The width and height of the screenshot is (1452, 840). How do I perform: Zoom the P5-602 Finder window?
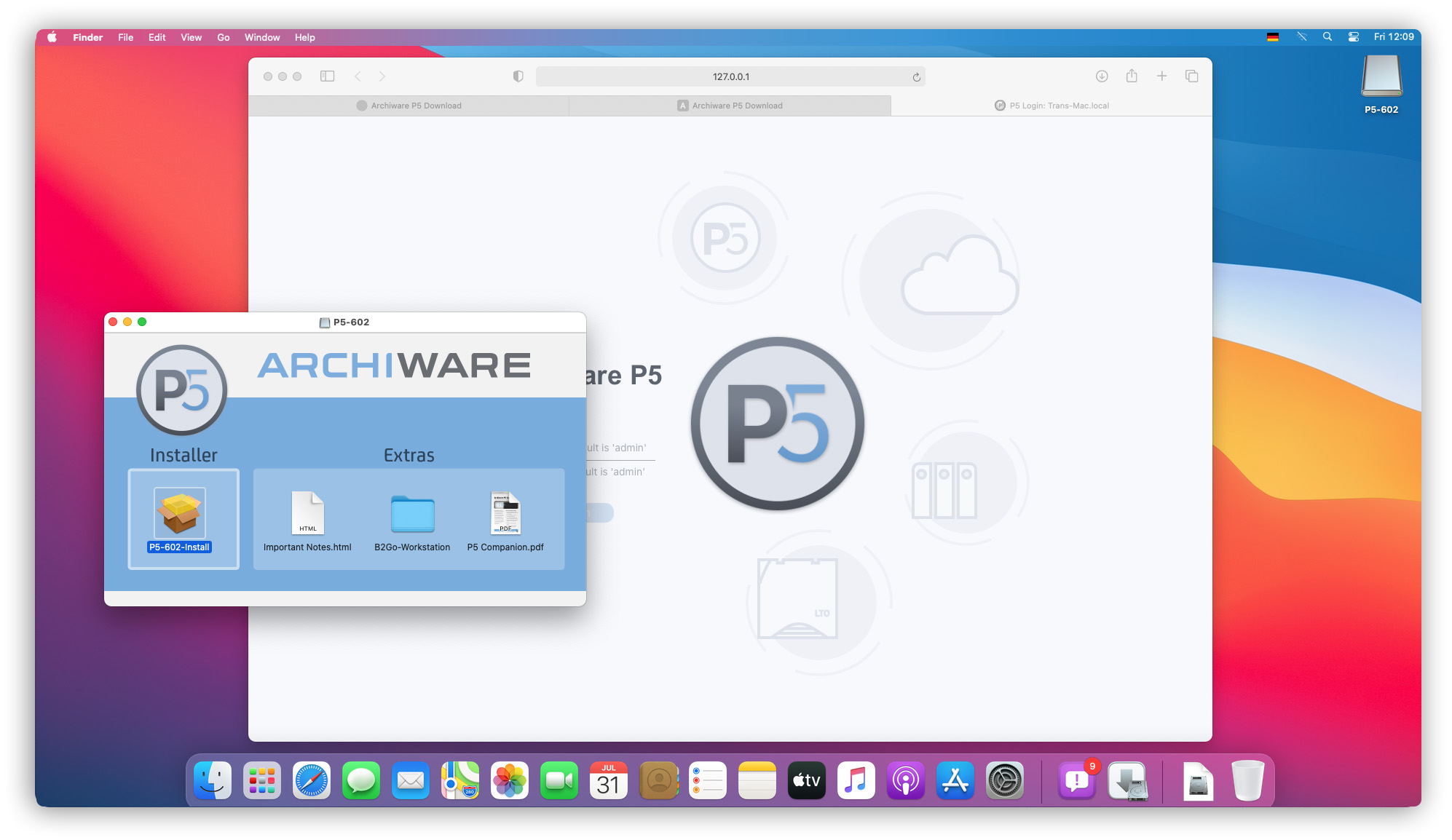click(x=142, y=322)
